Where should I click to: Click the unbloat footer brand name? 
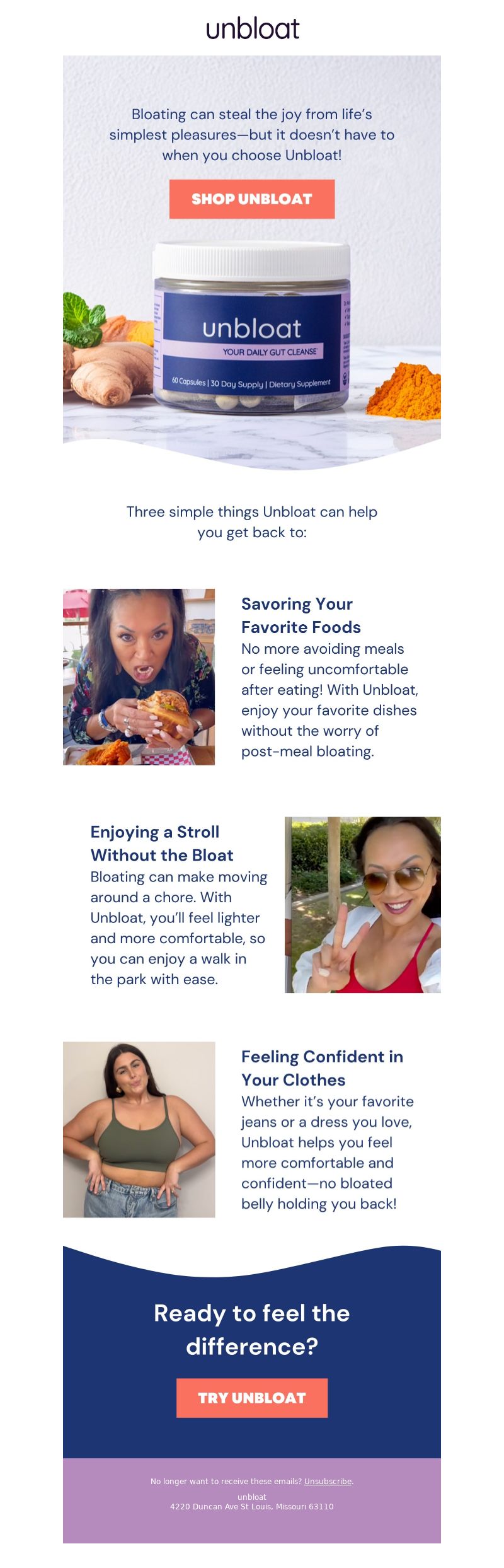pos(252,1497)
